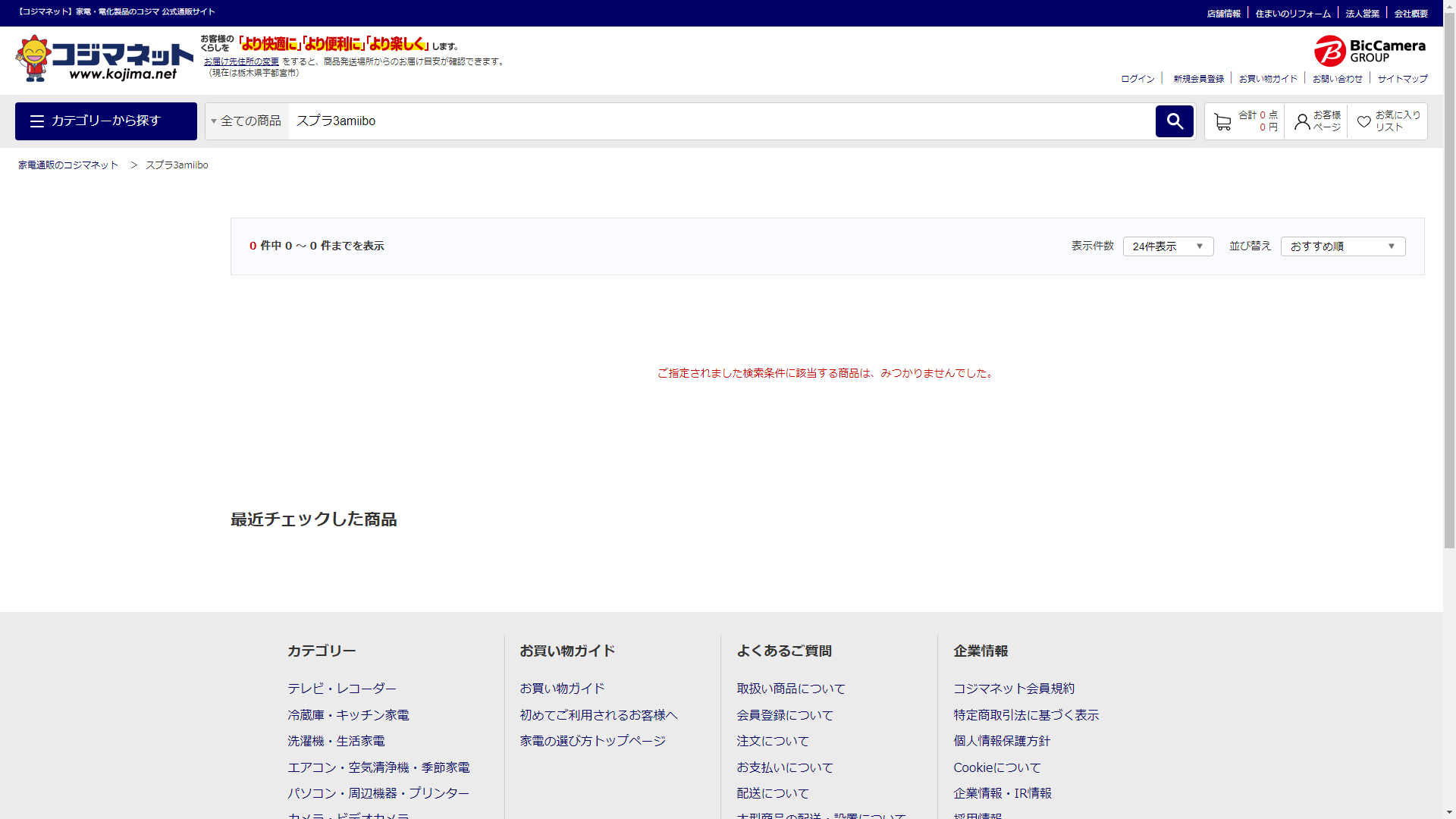Open the テレビ・レコーダー footer category link
This screenshot has width=1456, height=819.
pyautogui.click(x=341, y=689)
